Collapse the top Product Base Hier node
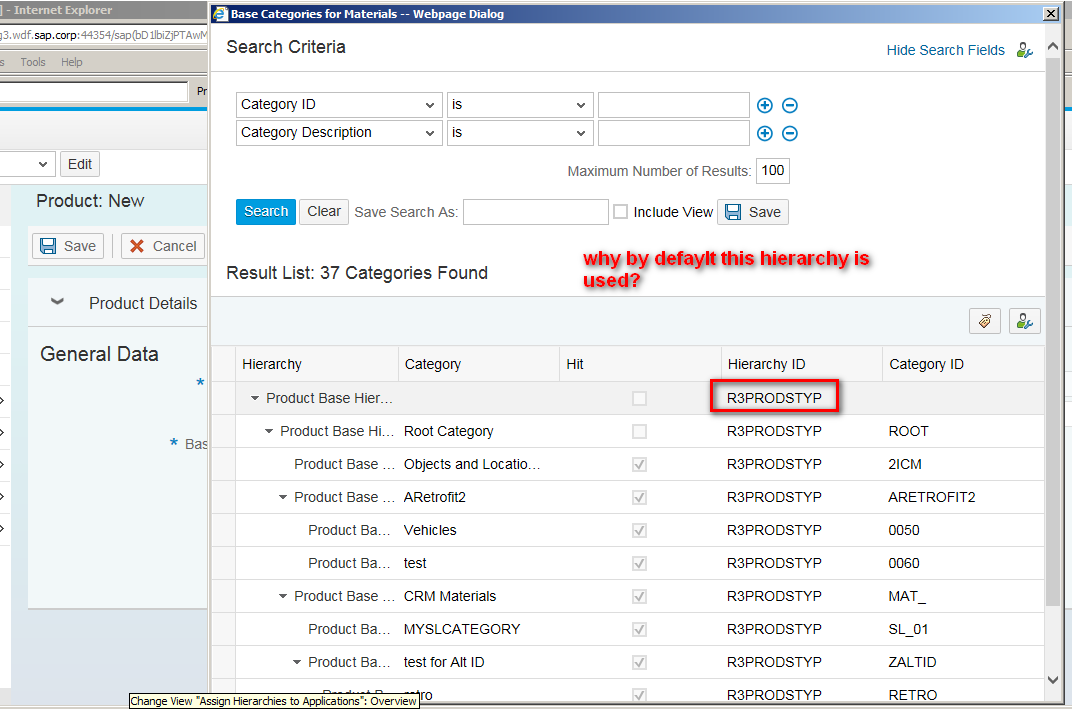Screen dimensions: 1072x709 (254, 398)
